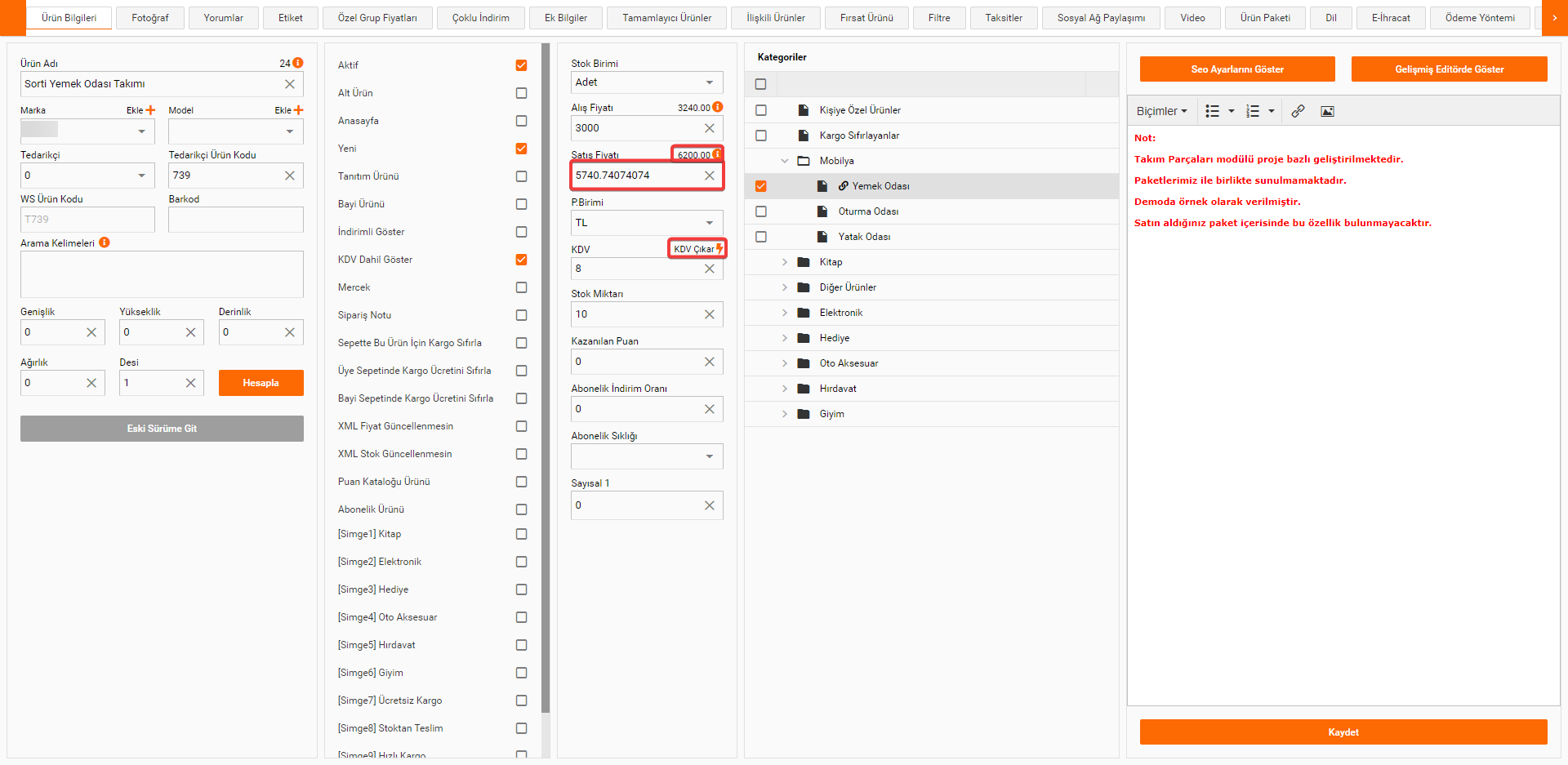This screenshot has height=765, width=1568.
Task: Click the Alış Fiyatı info icon
Action: [x=718, y=107]
